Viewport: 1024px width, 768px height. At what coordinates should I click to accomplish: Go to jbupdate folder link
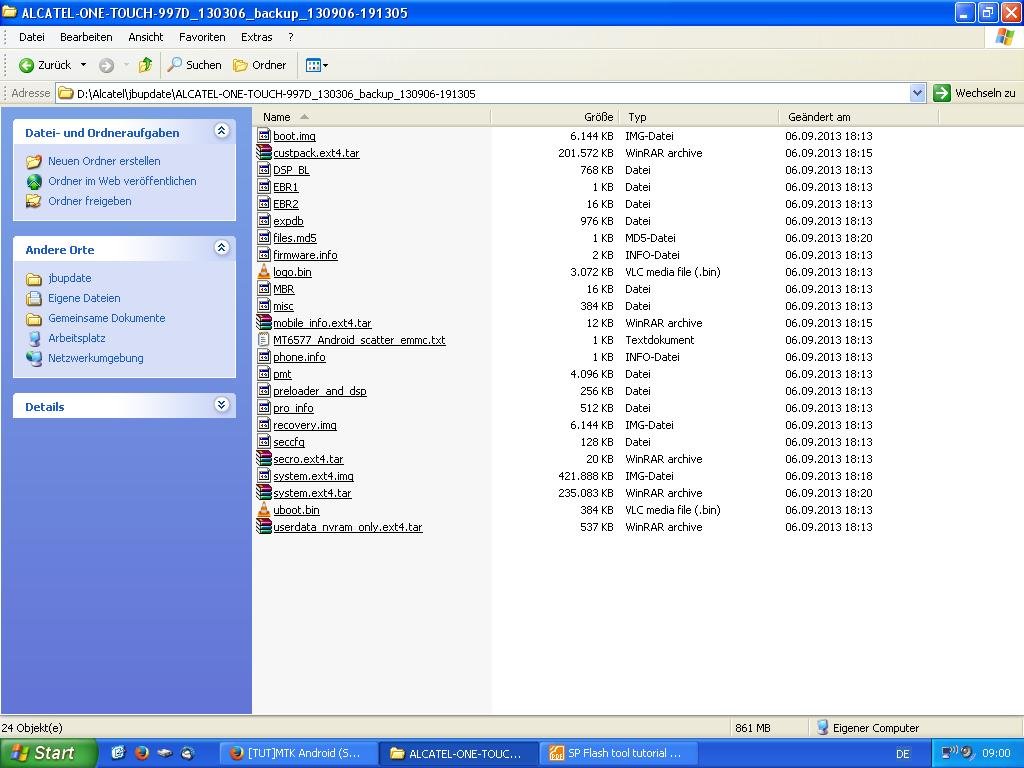[x=69, y=278]
